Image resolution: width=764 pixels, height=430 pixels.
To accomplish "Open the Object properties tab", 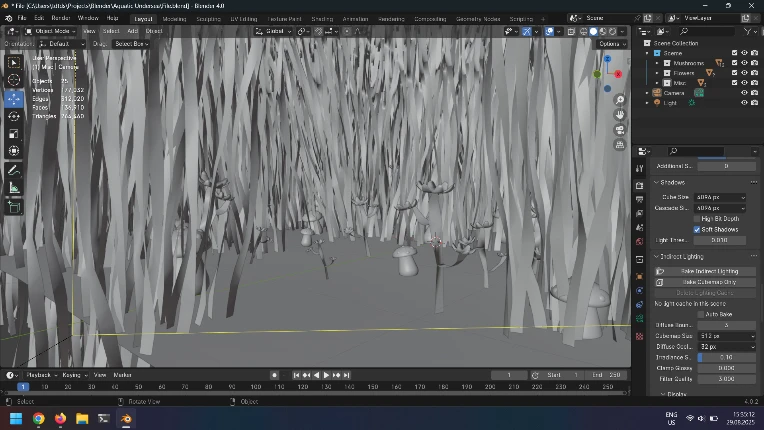I will pyautogui.click(x=640, y=277).
